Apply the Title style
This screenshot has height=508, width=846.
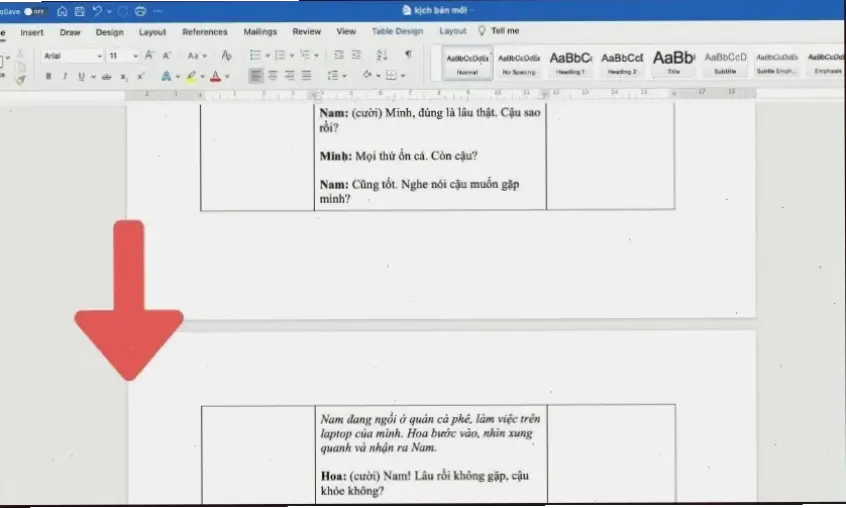click(674, 62)
